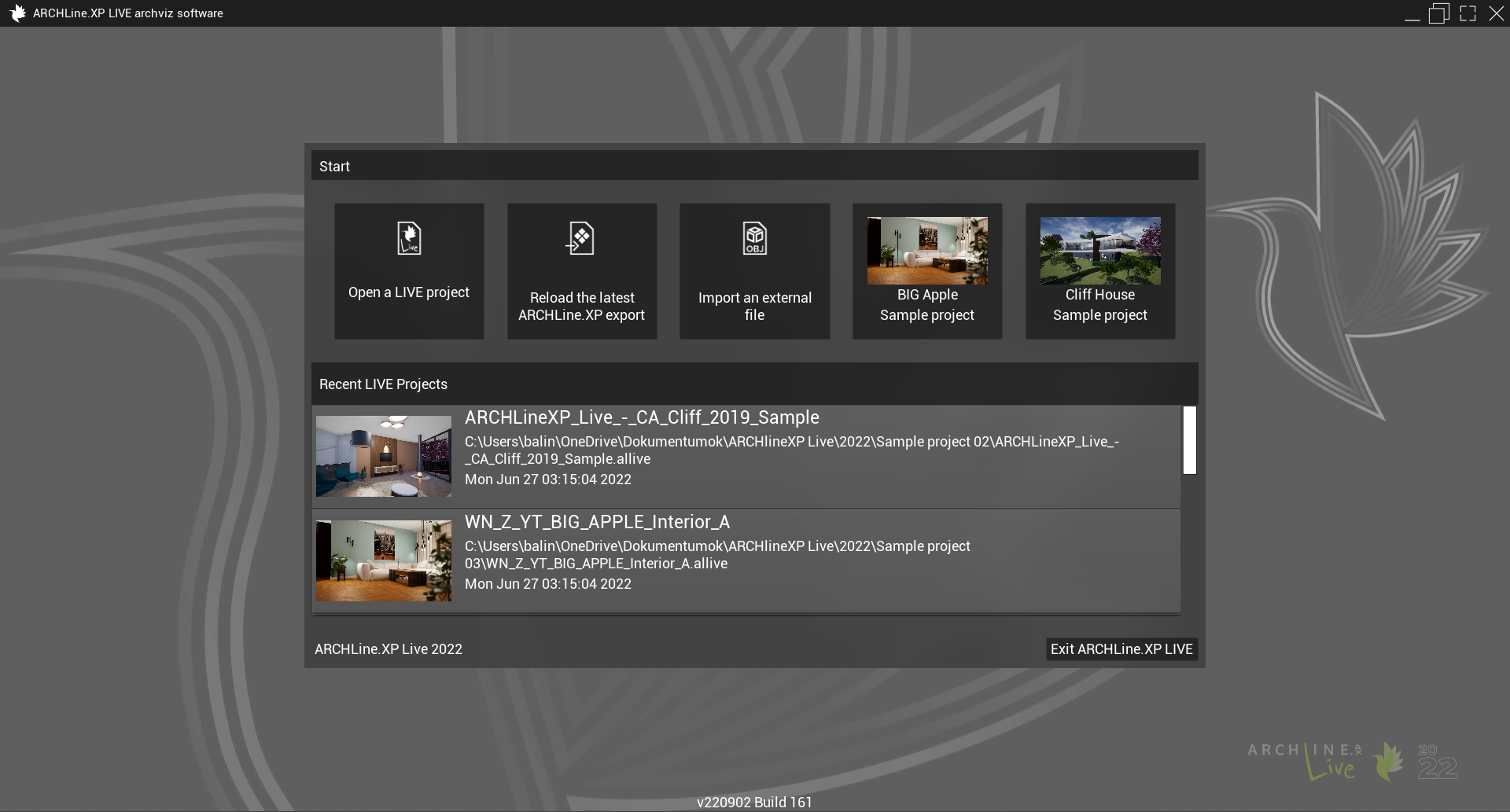This screenshot has height=812, width=1510.
Task: Click the OBJ import file icon
Action: [754, 238]
